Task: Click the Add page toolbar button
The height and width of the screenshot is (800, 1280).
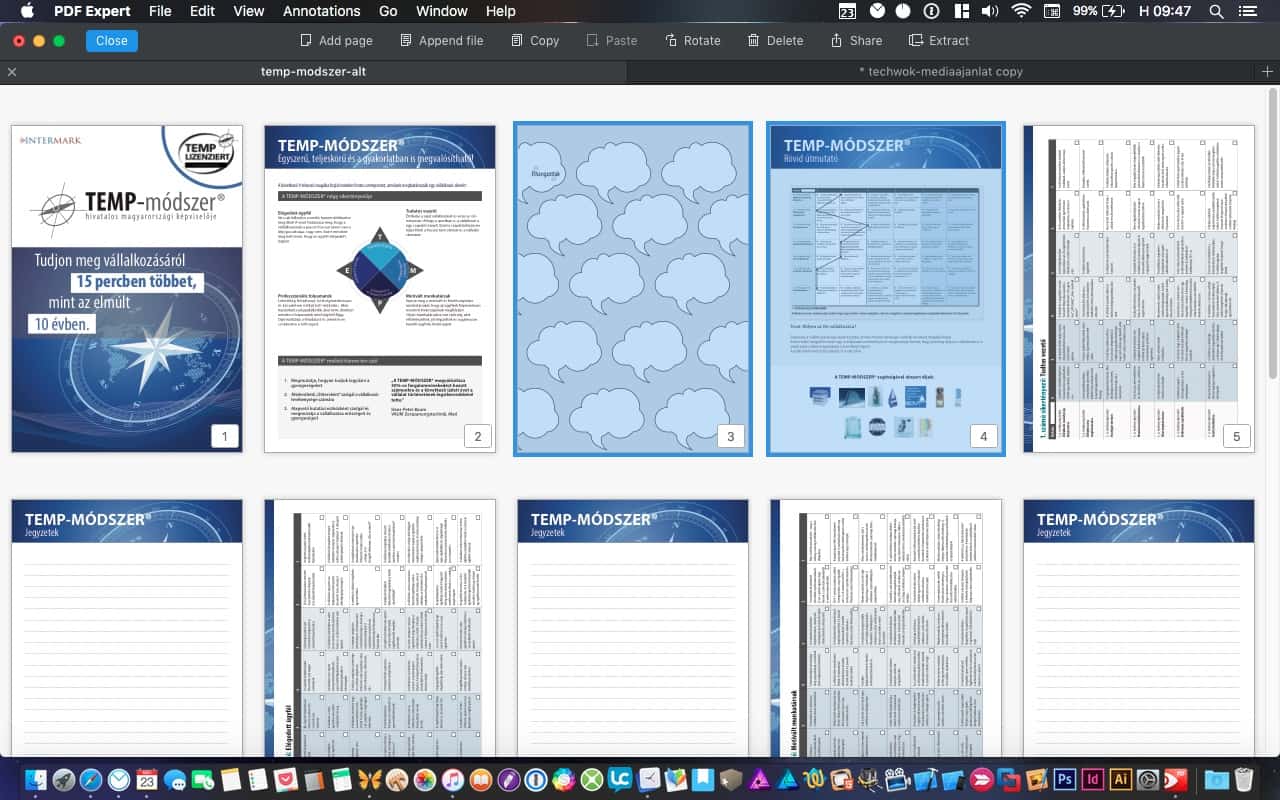Action: click(x=336, y=41)
